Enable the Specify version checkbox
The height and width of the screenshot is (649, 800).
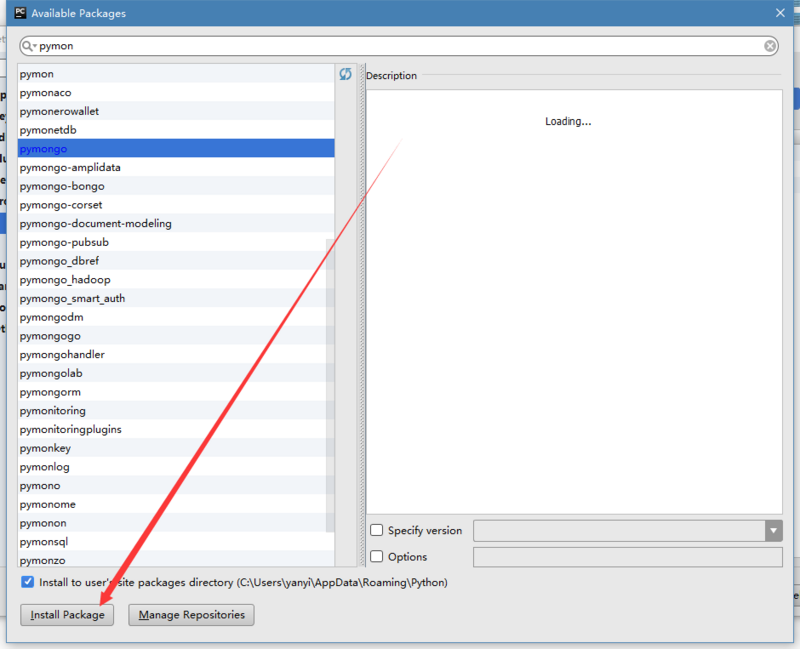377,531
